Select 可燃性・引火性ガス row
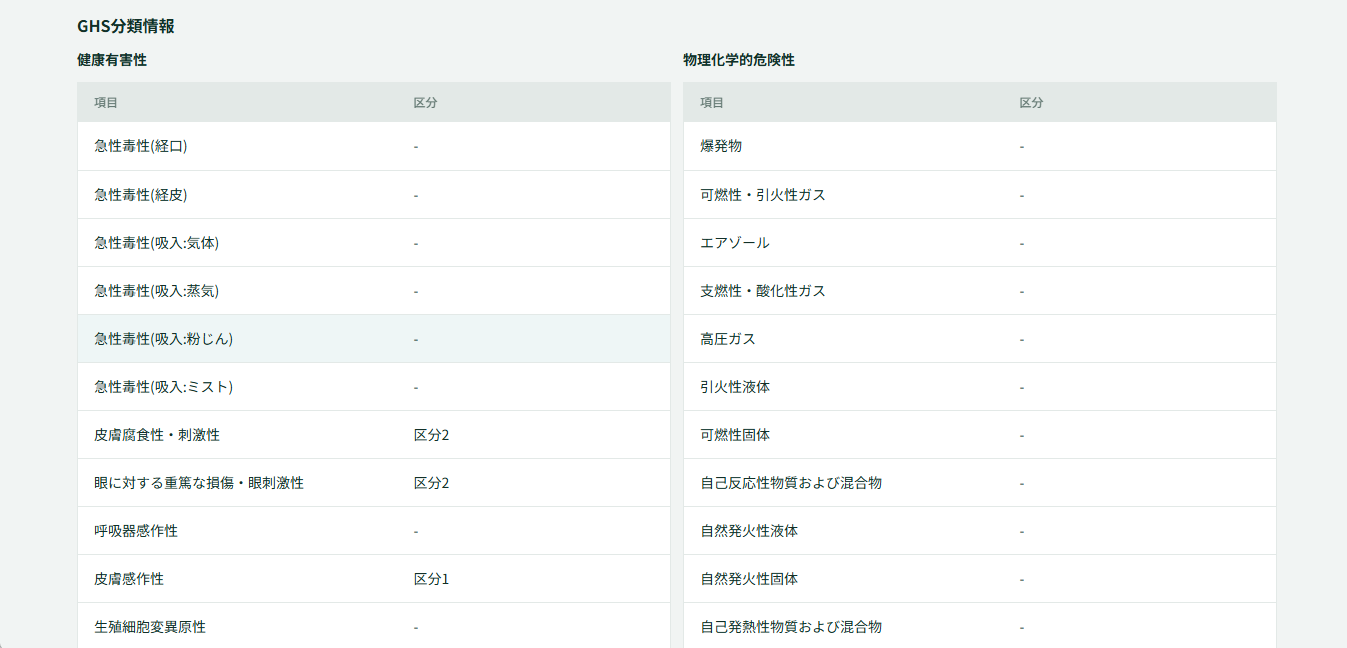Screen dimensions: 1347x648 point(980,194)
